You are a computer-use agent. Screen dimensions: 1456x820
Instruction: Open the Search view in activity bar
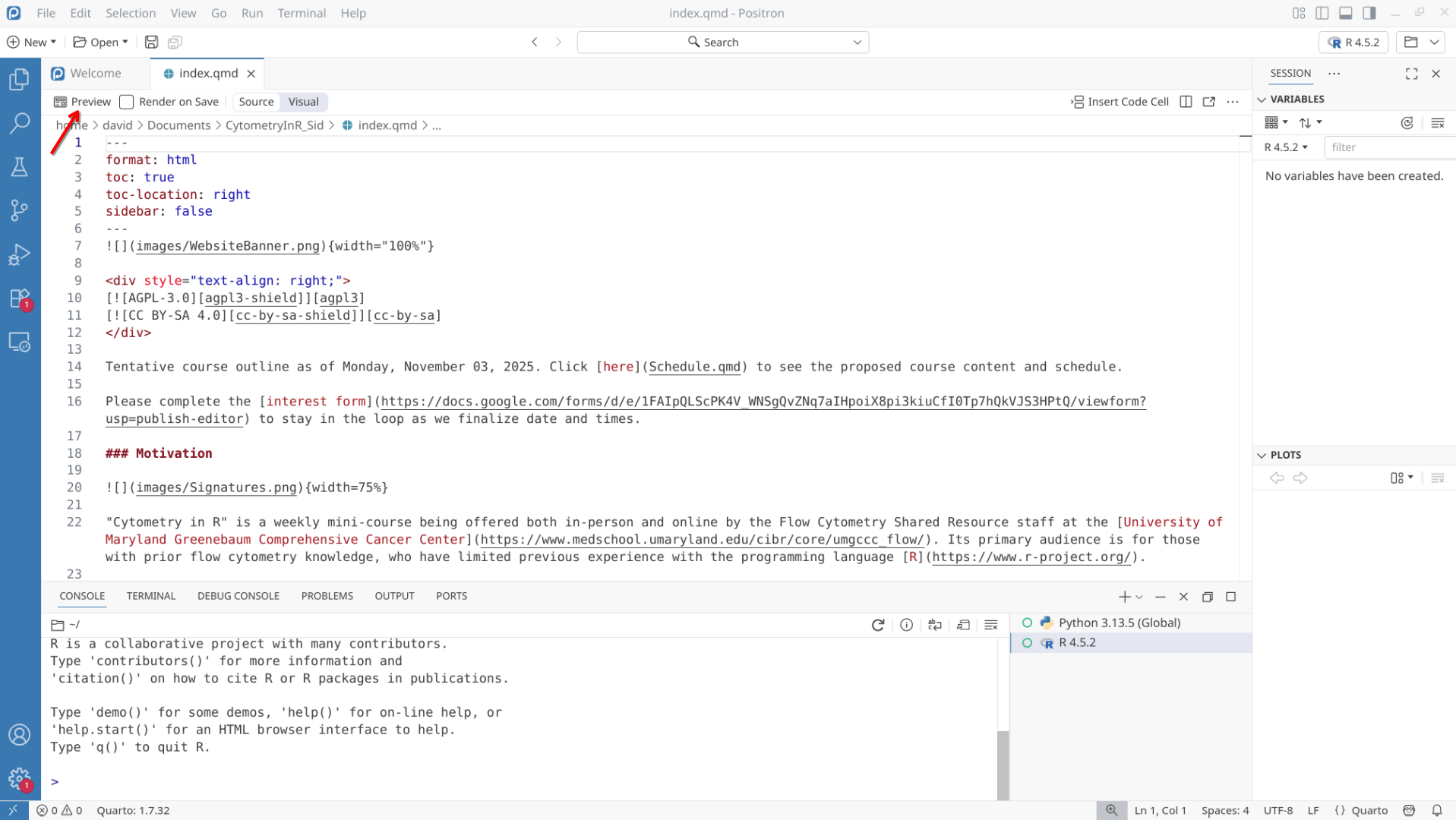coord(20,123)
